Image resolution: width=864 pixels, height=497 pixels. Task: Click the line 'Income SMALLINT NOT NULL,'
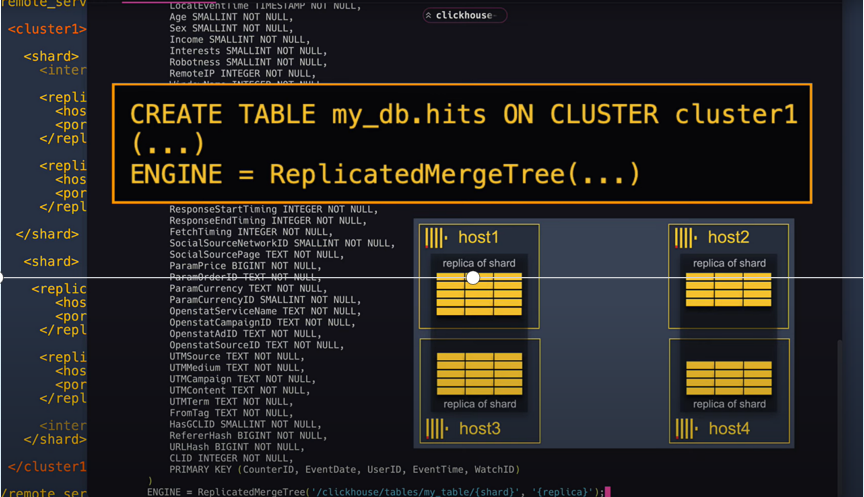pyautogui.click(x=240, y=40)
